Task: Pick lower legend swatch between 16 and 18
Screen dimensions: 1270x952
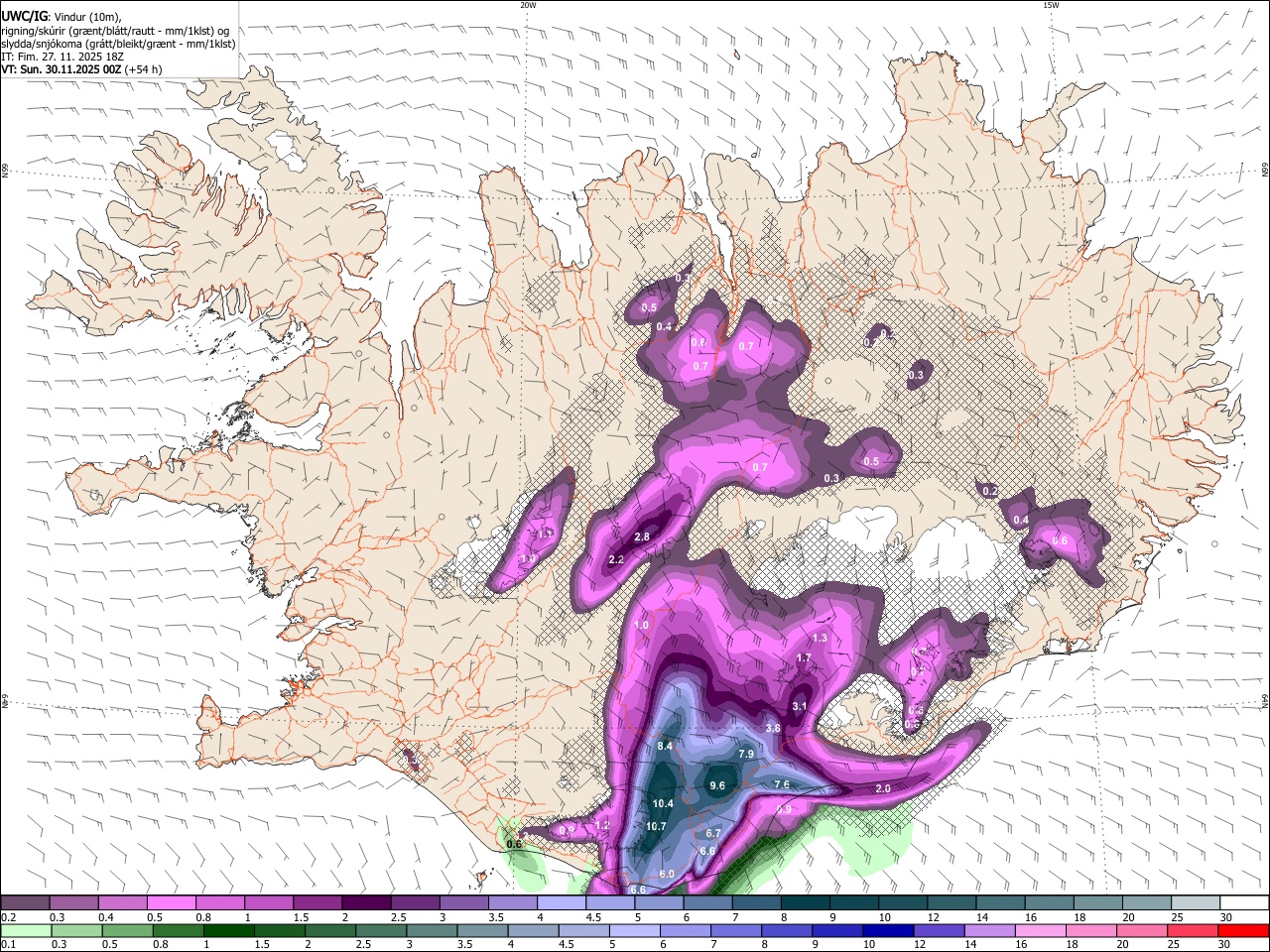Action: click(1042, 930)
